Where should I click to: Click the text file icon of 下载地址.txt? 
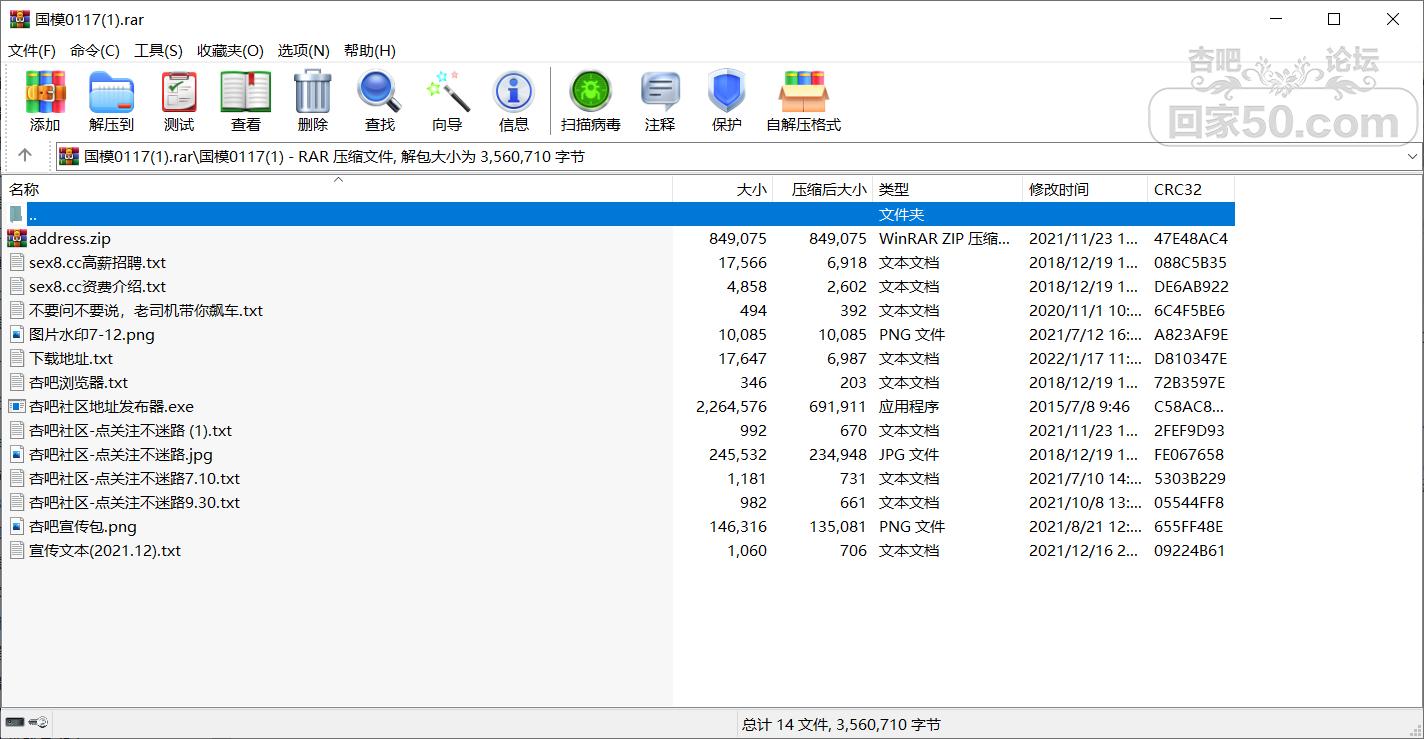pos(17,358)
